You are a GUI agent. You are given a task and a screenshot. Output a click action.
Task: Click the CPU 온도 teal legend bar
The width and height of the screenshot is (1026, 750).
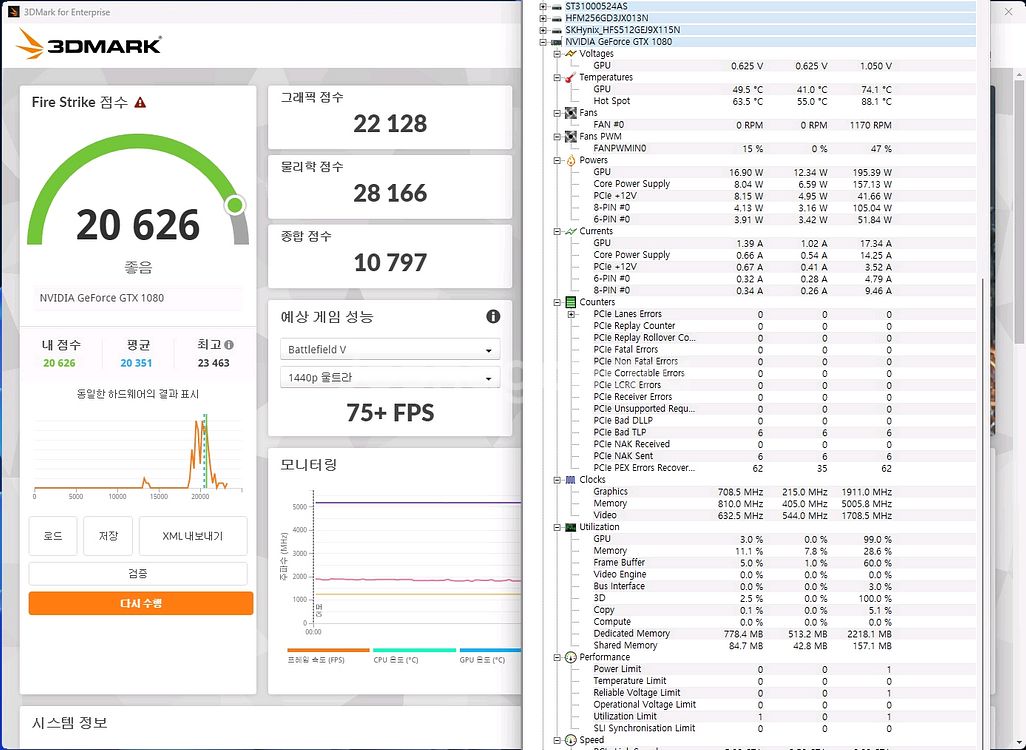coord(414,650)
